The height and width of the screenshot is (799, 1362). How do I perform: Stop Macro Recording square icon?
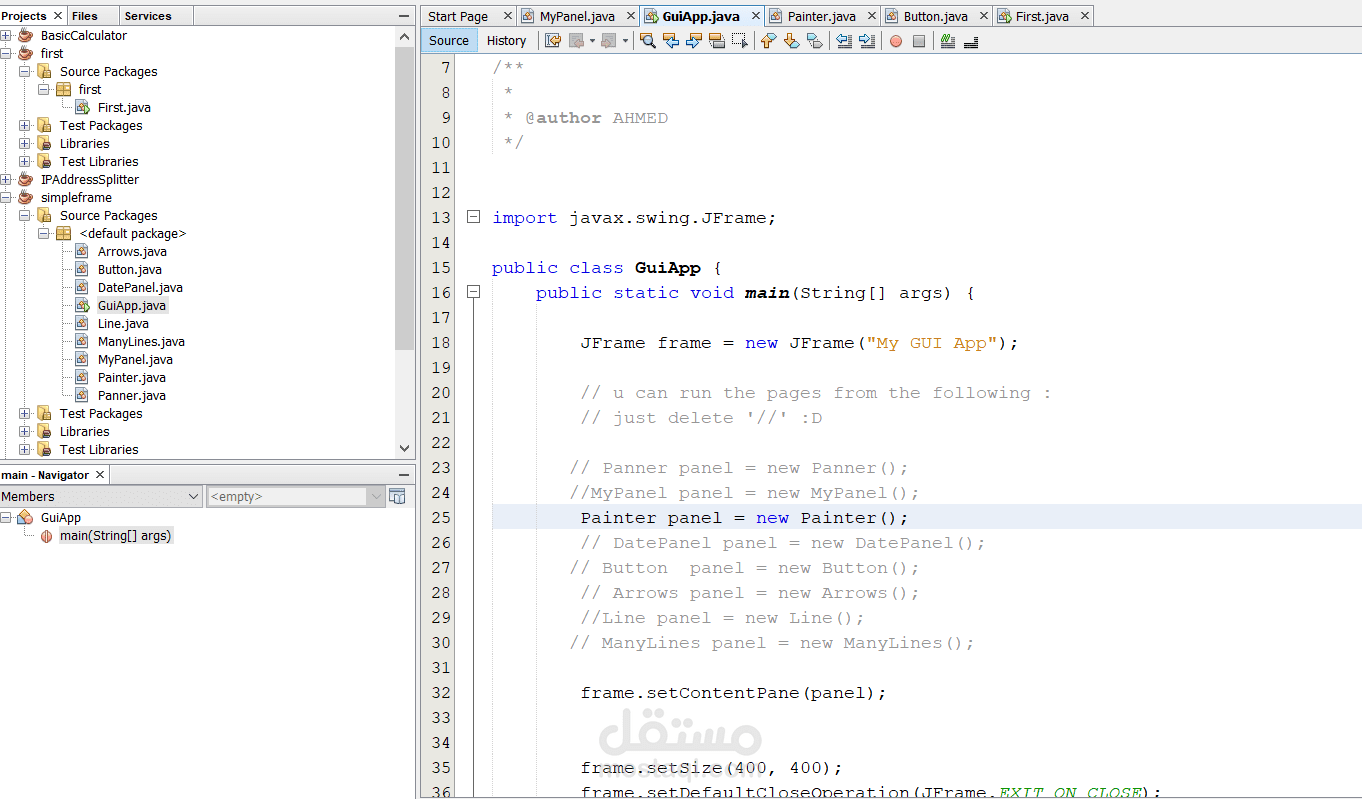[x=919, y=41]
